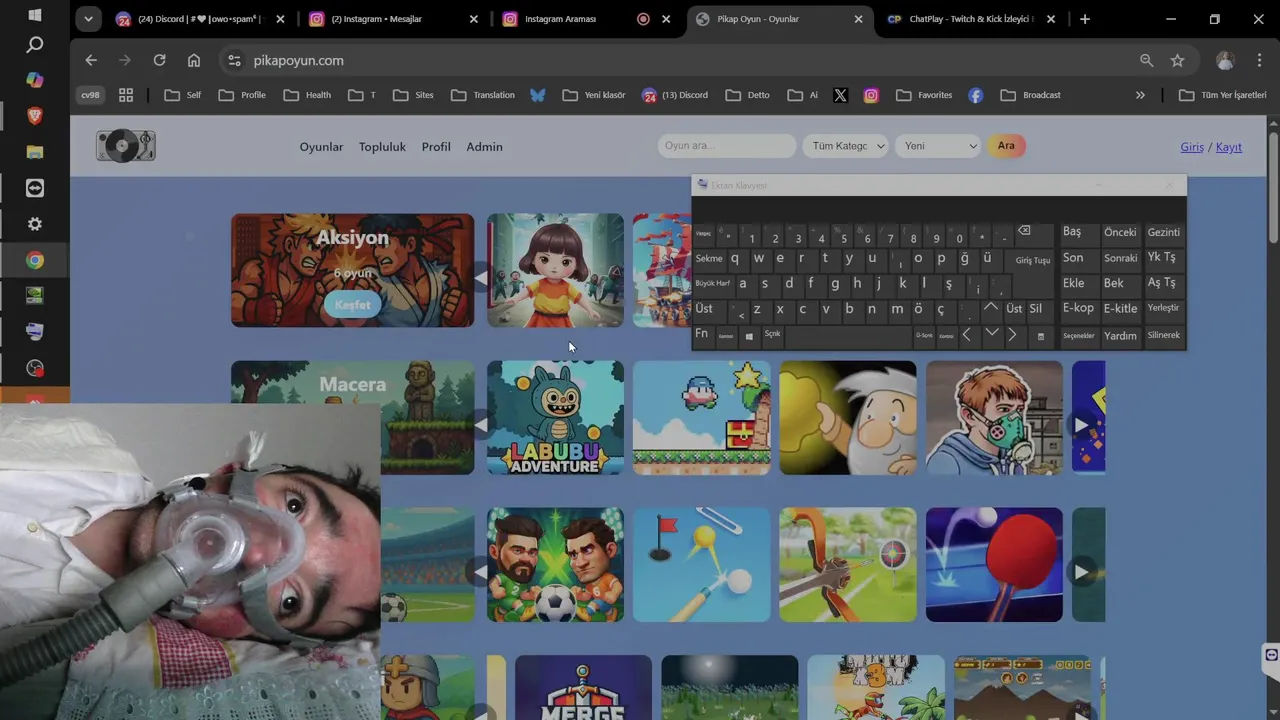The width and height of the screenshot is (1280, 720).
Task: Open the Profil nav item
Action: [436, 147]
